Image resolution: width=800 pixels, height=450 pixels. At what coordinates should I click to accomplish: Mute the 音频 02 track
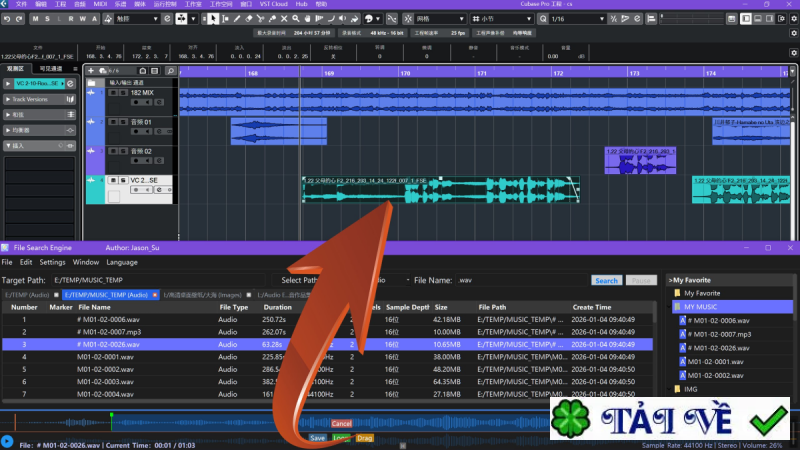(112, 151)
